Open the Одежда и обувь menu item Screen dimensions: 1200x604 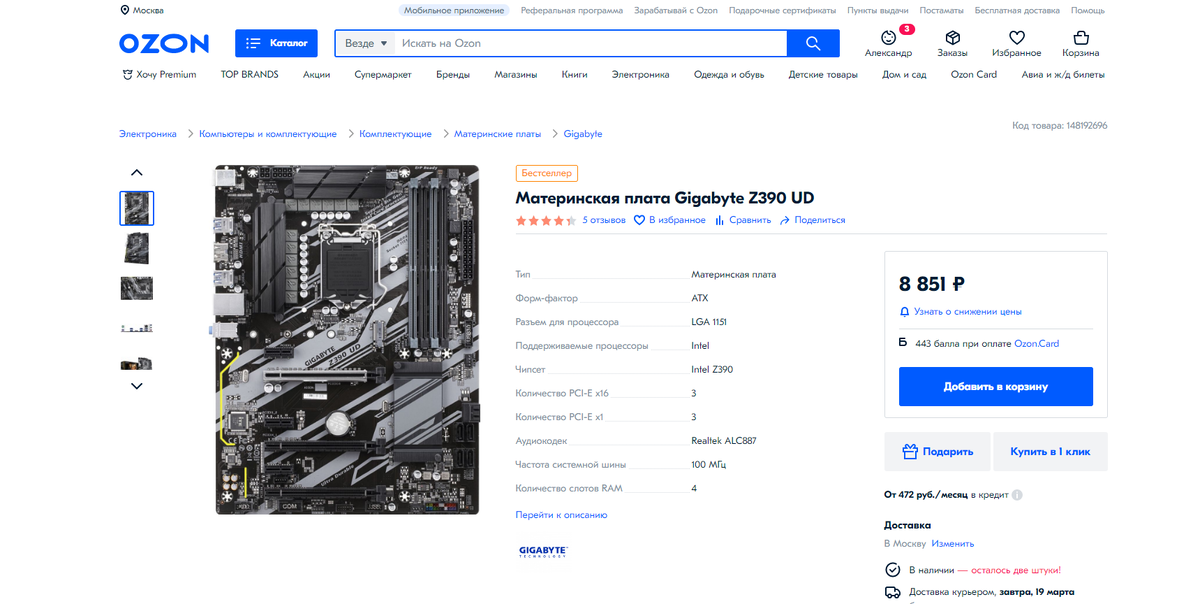pos(729,75)
